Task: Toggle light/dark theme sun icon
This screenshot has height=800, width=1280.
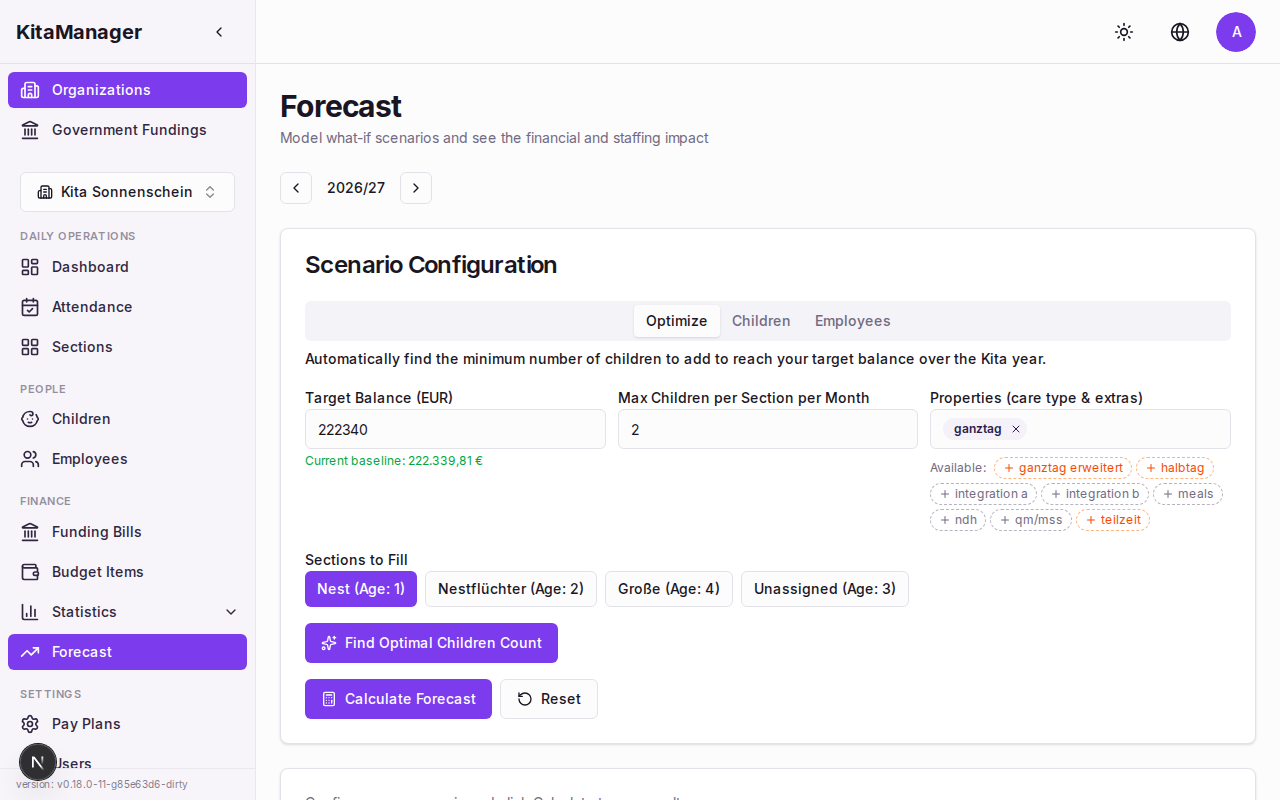Action: [x=1124, y=32]
